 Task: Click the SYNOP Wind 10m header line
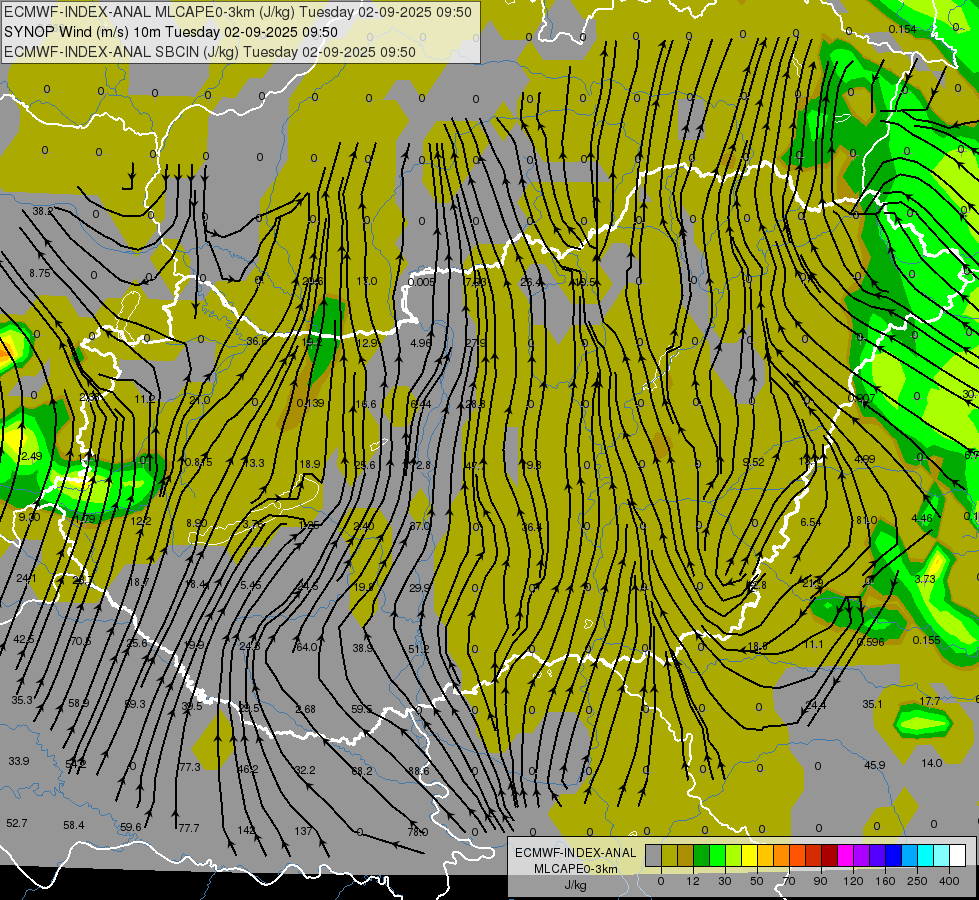point(170,32)
